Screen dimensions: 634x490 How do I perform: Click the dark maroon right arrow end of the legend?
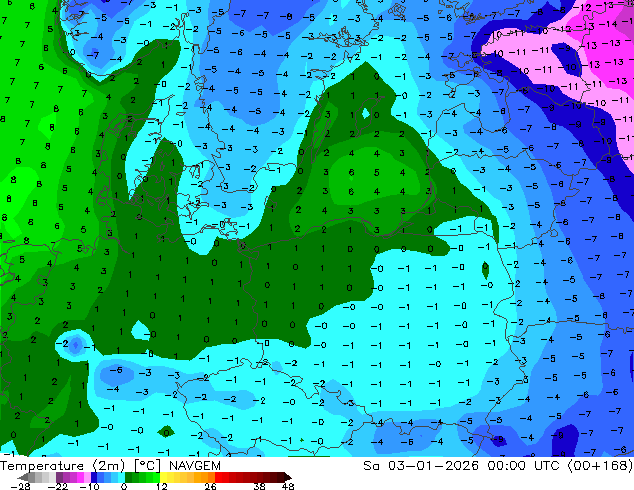287,477
